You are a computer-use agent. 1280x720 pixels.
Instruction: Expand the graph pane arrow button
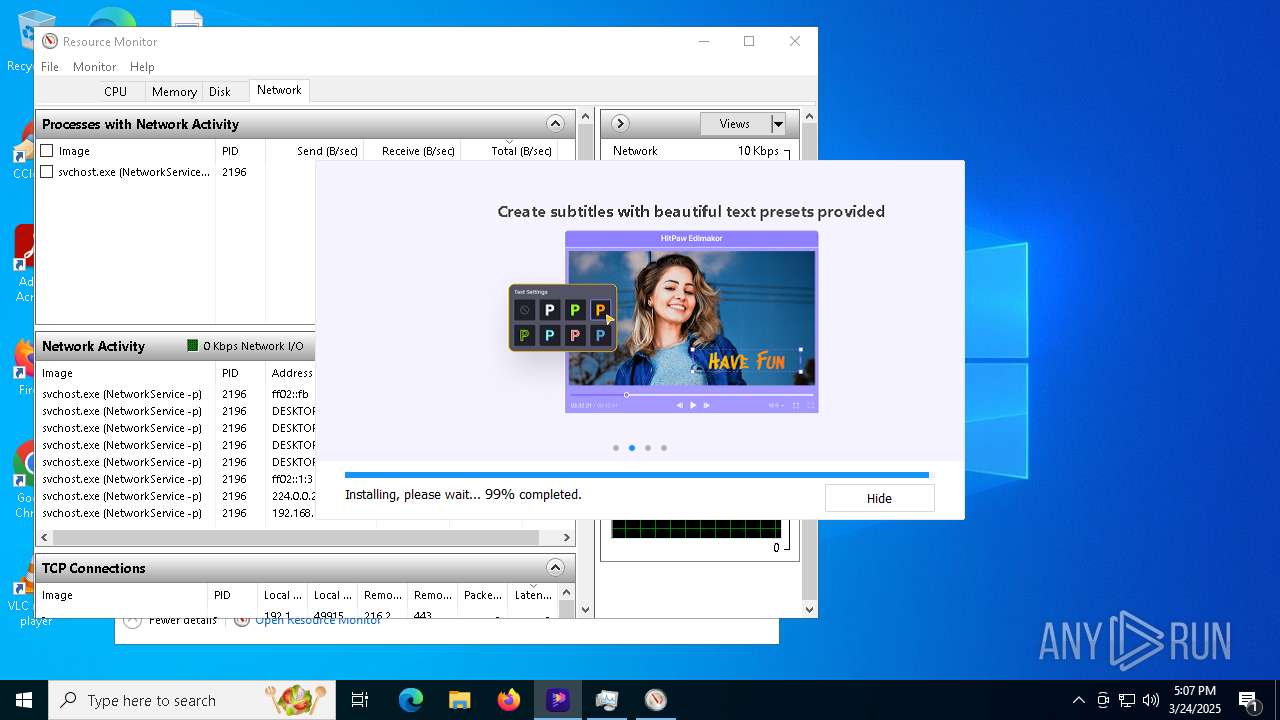tap(620, 124)
